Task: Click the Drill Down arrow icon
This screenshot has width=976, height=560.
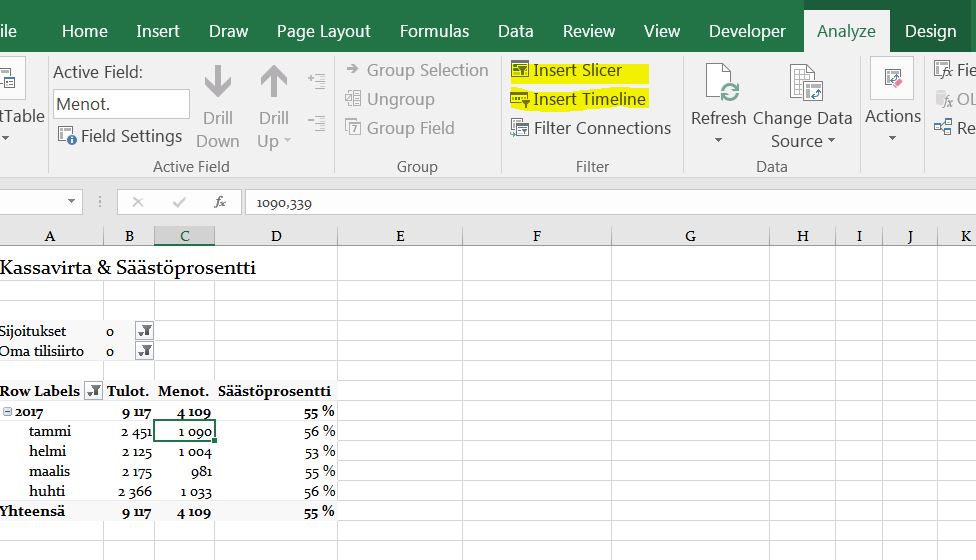Action: click(x=217, y=83)
